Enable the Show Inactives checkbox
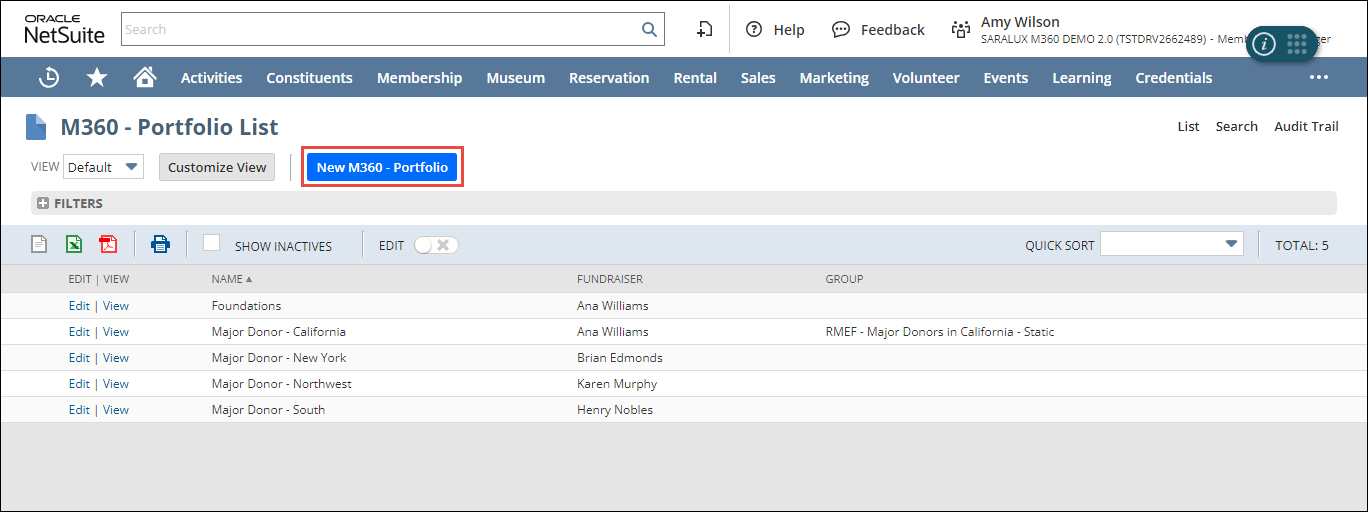 211,243
